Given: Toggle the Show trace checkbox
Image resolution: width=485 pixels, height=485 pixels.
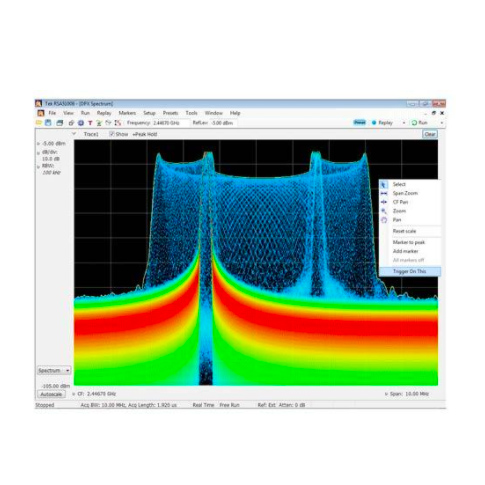Looking at the screenshot, I should 112,134.
